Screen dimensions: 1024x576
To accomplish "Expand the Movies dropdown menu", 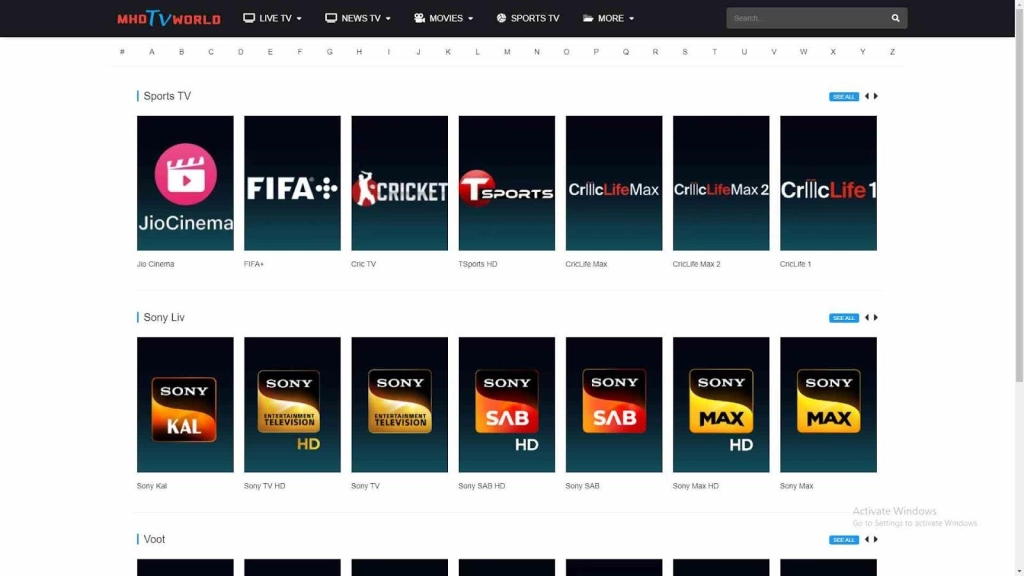I will point(443,18).
